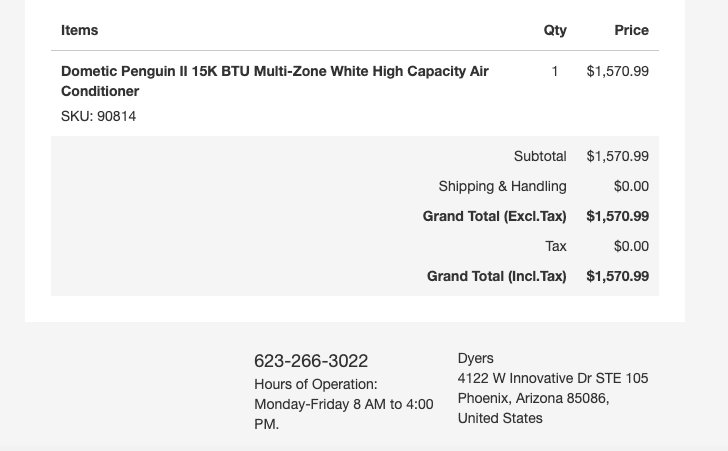Click the Dyers company name
Viewport: 728px width, 451px height.
(x=475, y=359)
